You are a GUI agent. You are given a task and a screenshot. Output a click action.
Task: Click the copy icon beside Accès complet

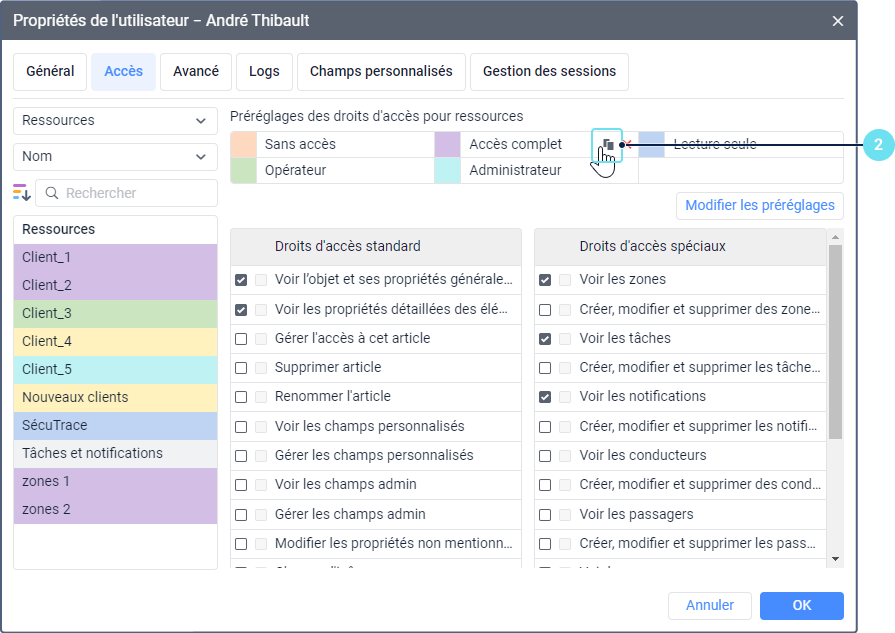[607, 145]
